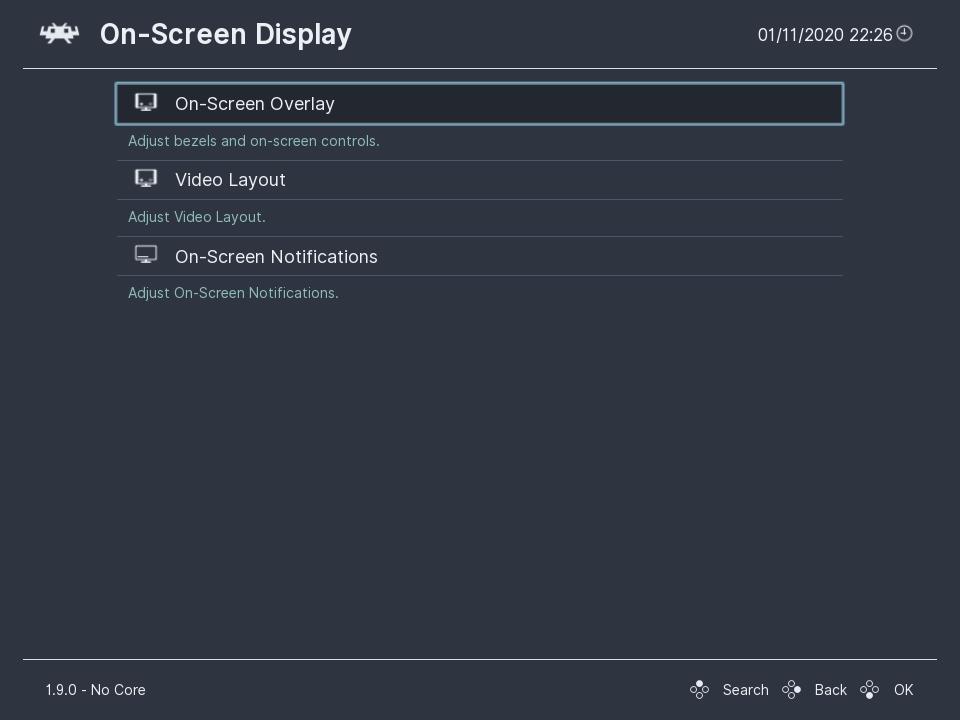Screen dimensions: 960x720
Task: Click the 'Adjust On-Screen Notifications.' description text
Action: [x=233, y=293]
